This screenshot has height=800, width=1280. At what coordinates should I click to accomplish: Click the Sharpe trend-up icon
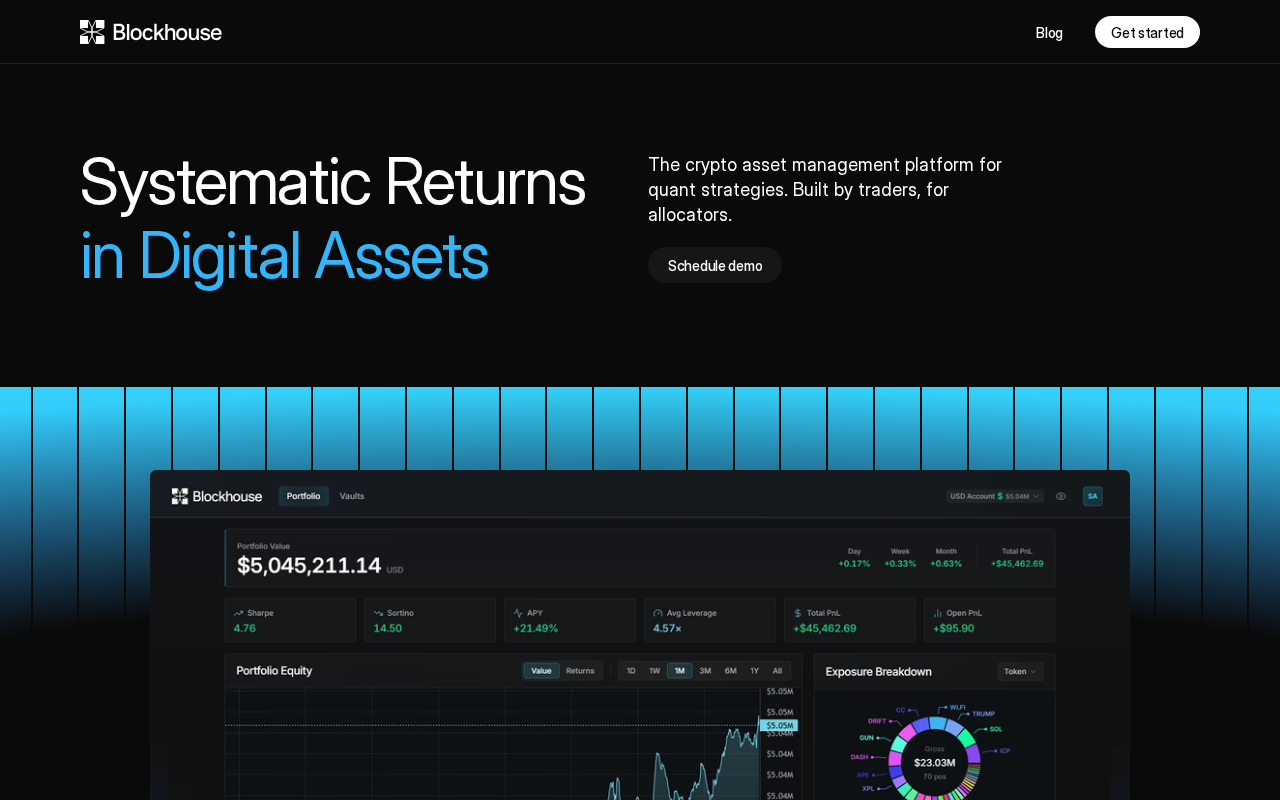pos(239,613)
